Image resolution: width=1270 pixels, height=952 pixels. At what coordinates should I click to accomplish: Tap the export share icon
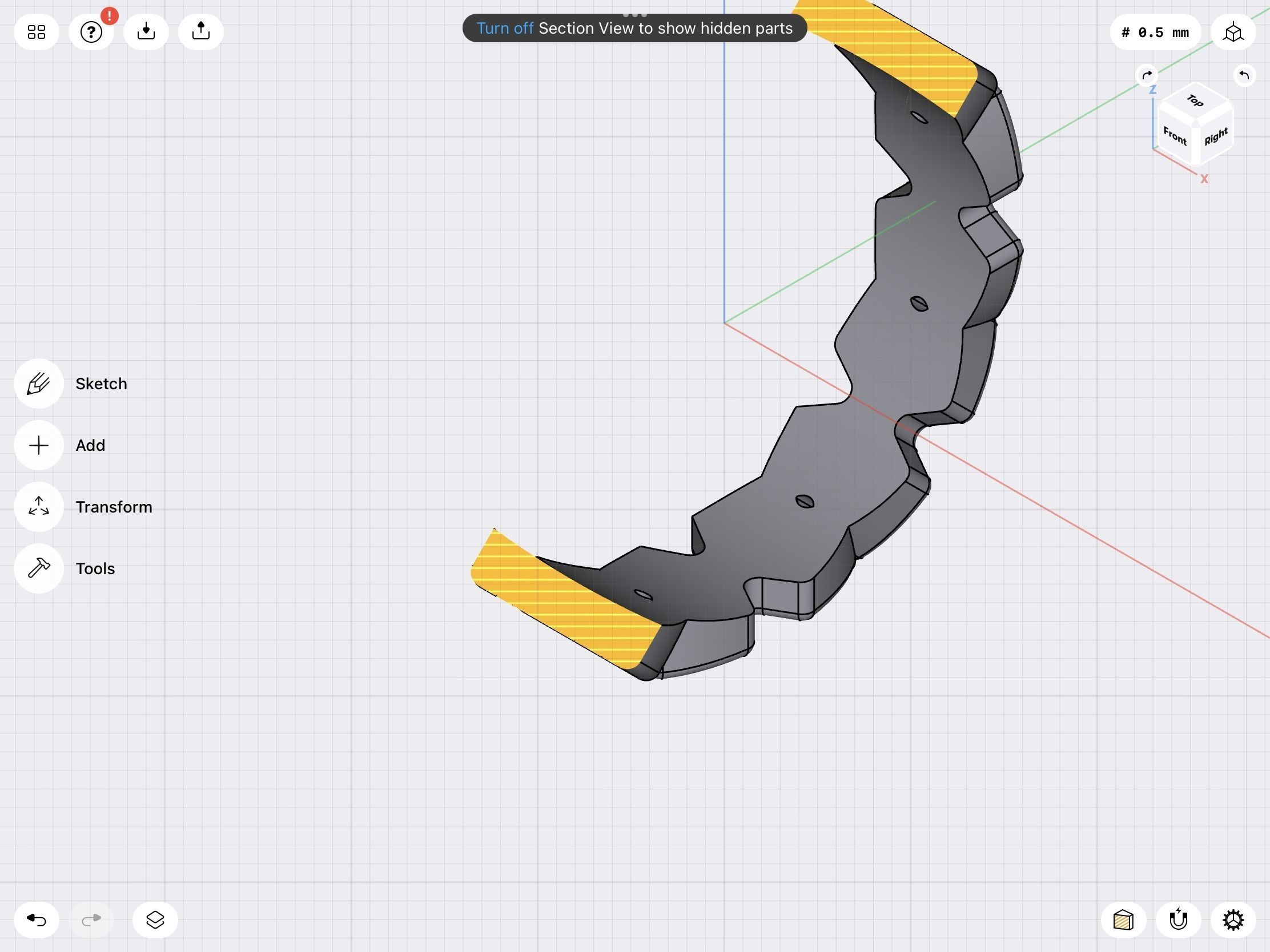(x=200, y=31)
